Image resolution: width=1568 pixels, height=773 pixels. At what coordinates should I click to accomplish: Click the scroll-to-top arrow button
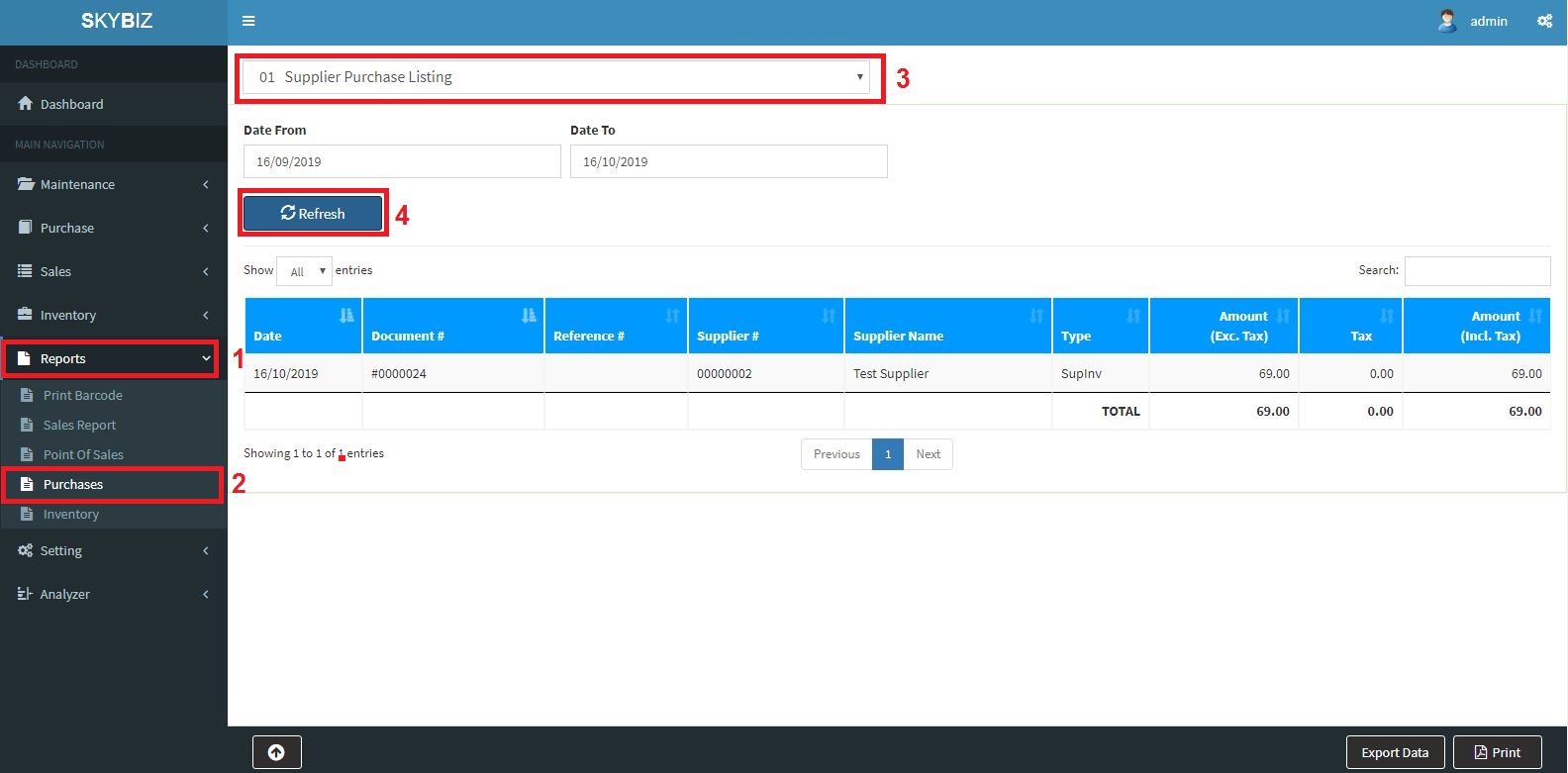[x=276, y=752]
